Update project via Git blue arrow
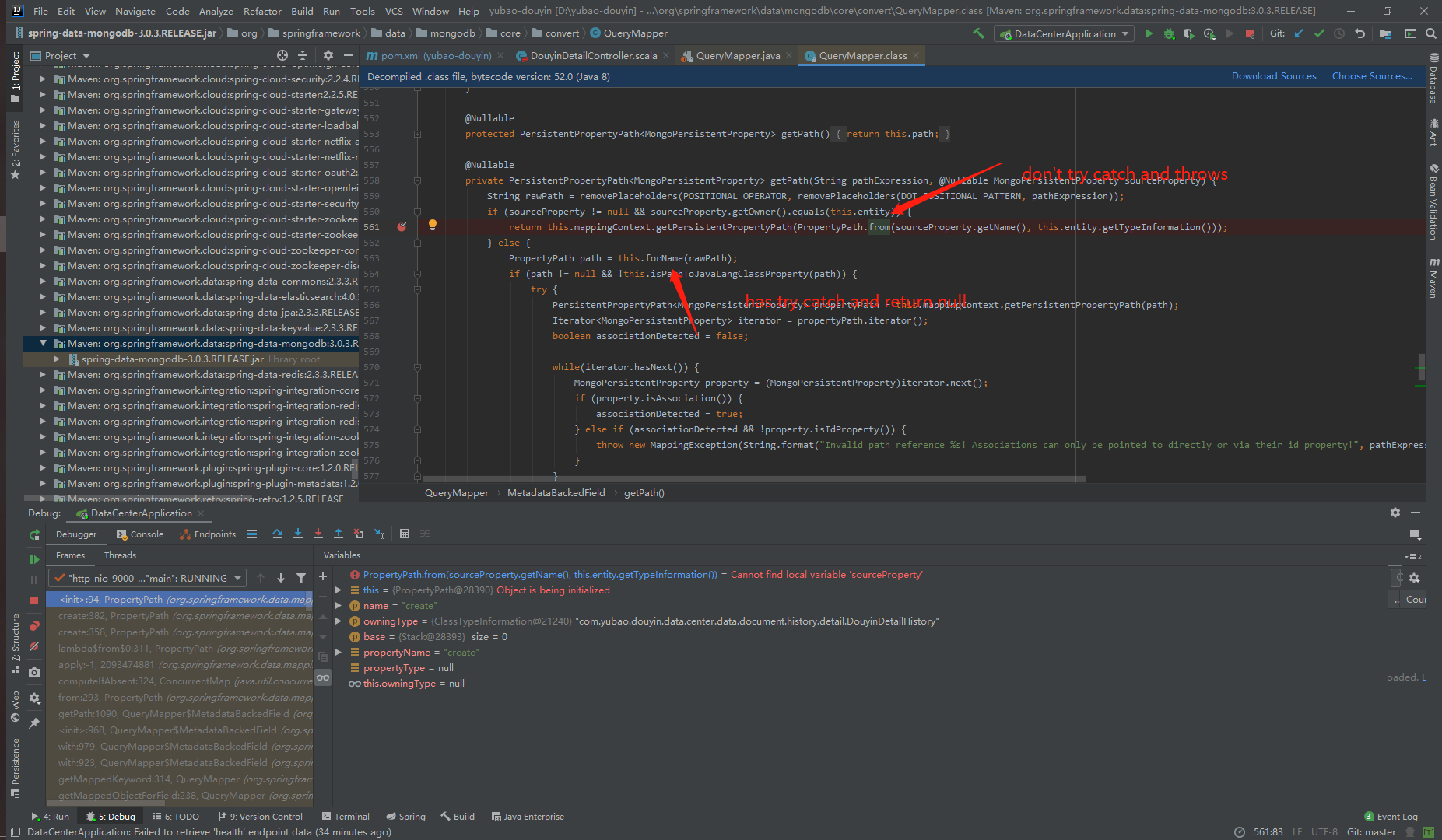The height and width of the screenshot is (840, 1442). tap(1299, 33)
